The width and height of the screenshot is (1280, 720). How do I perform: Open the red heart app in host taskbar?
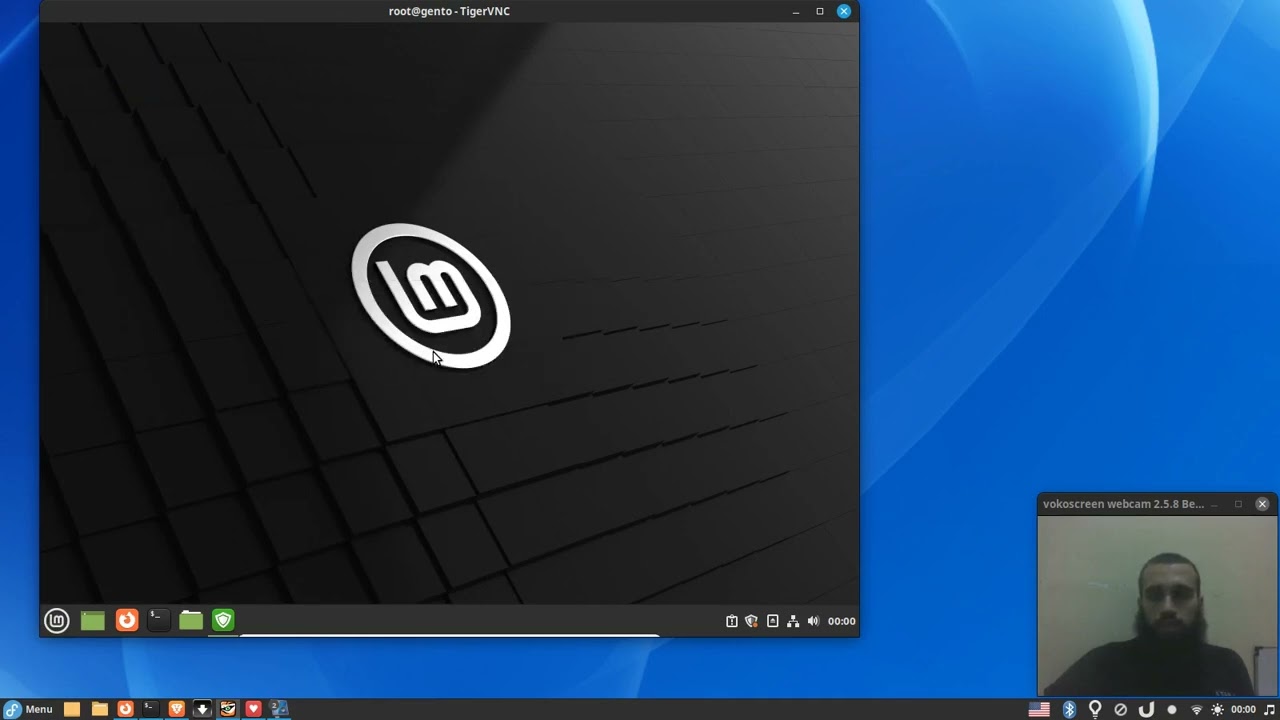(x=253, y=709)
